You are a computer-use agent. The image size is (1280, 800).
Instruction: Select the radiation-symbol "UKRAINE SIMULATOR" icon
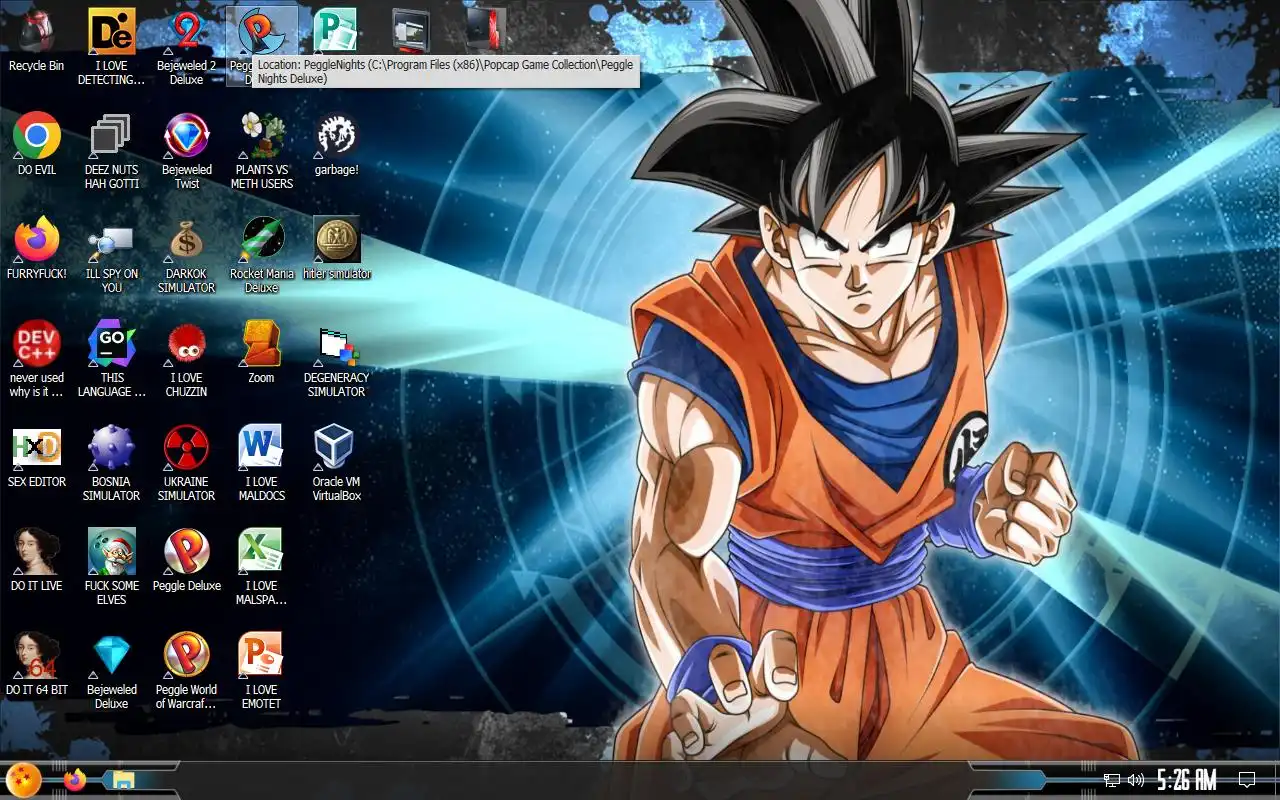tap(187, 463)
